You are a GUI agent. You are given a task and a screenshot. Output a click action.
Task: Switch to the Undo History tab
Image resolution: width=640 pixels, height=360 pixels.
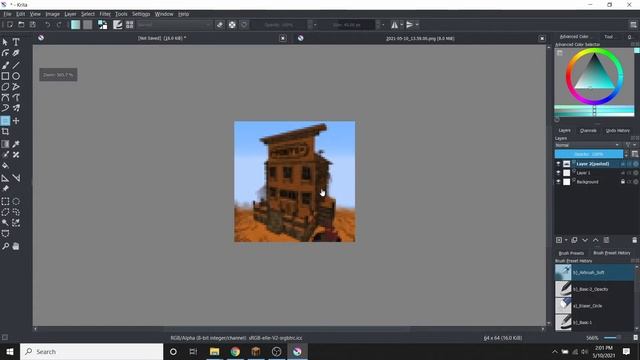coord(618,131)
